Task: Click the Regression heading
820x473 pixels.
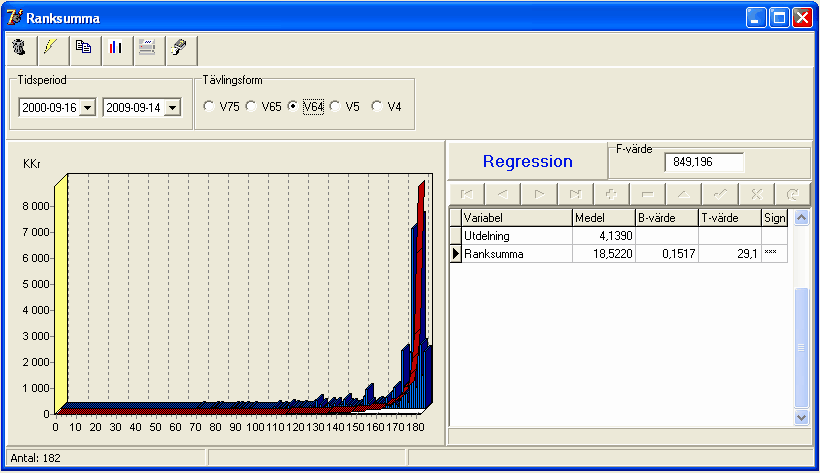Action: [x=528, y=161]
